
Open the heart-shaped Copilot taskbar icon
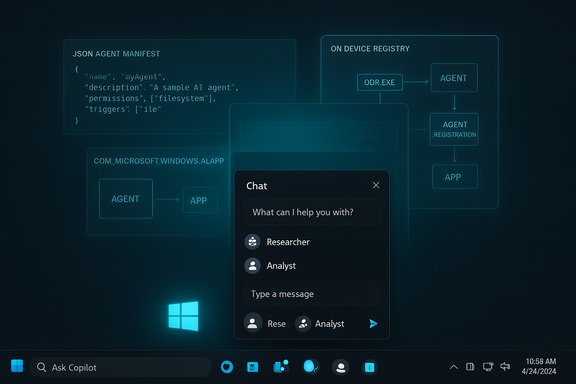coord(227,367)
